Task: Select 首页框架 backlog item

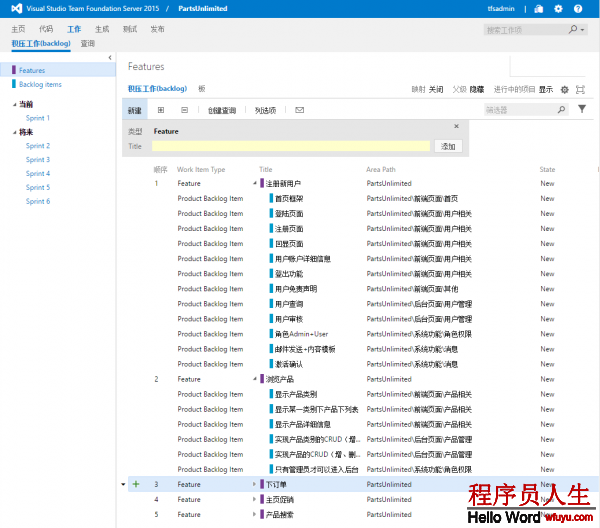Action: 289,199
